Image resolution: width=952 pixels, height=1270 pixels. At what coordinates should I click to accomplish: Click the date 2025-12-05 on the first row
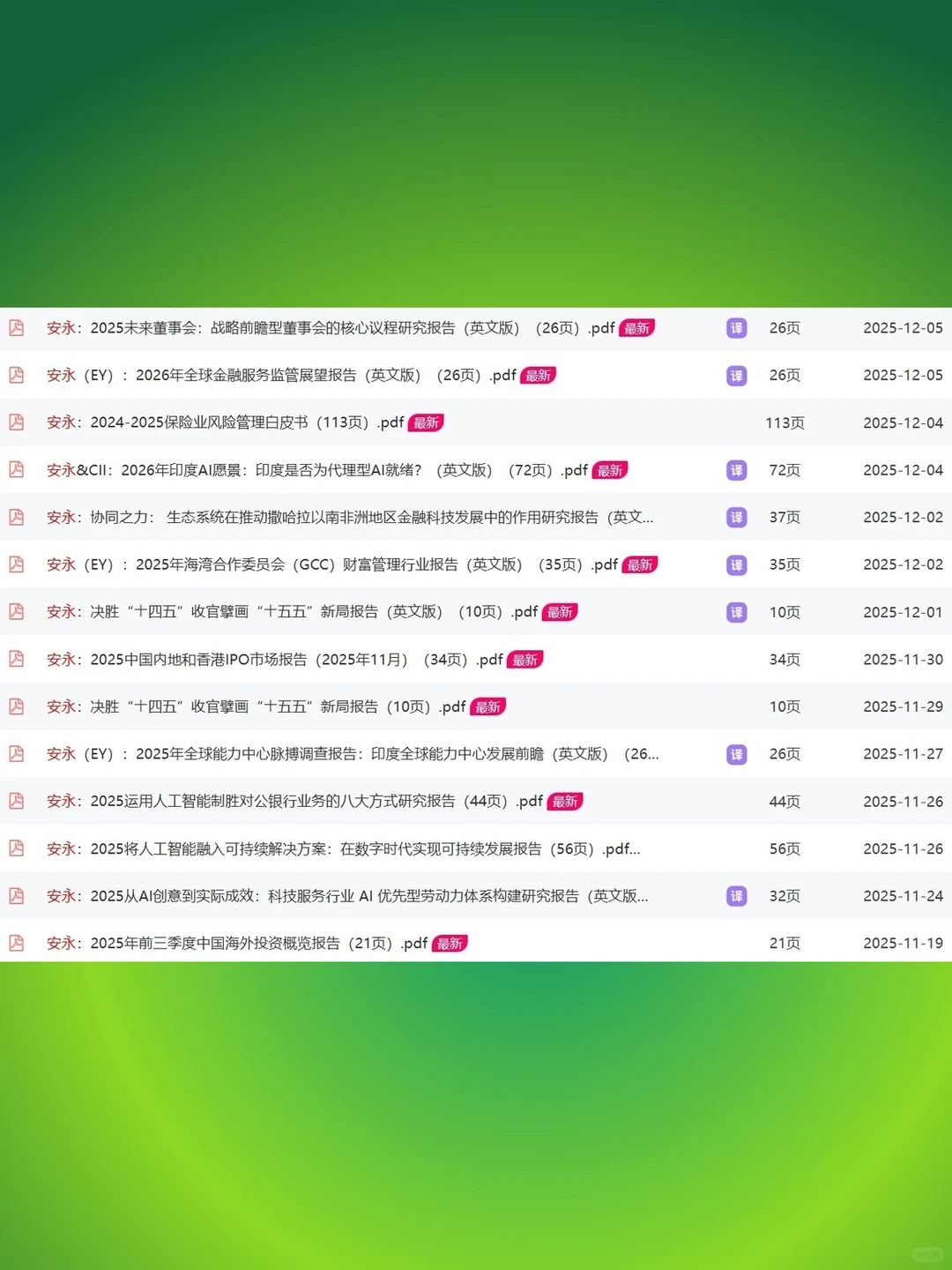[x=903, y=328]
